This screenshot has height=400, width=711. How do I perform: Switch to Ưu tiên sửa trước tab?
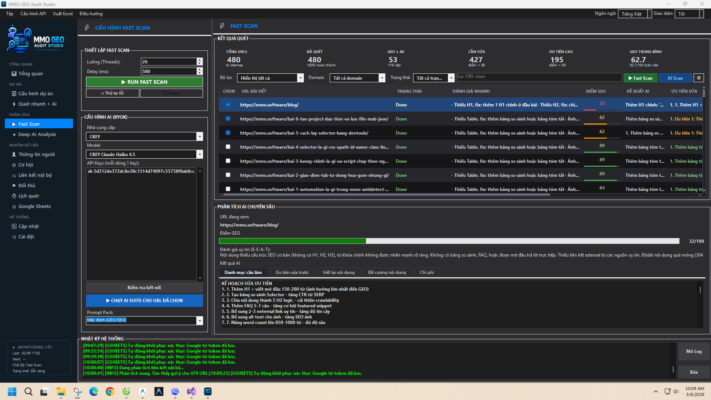(x=292, y=273)
